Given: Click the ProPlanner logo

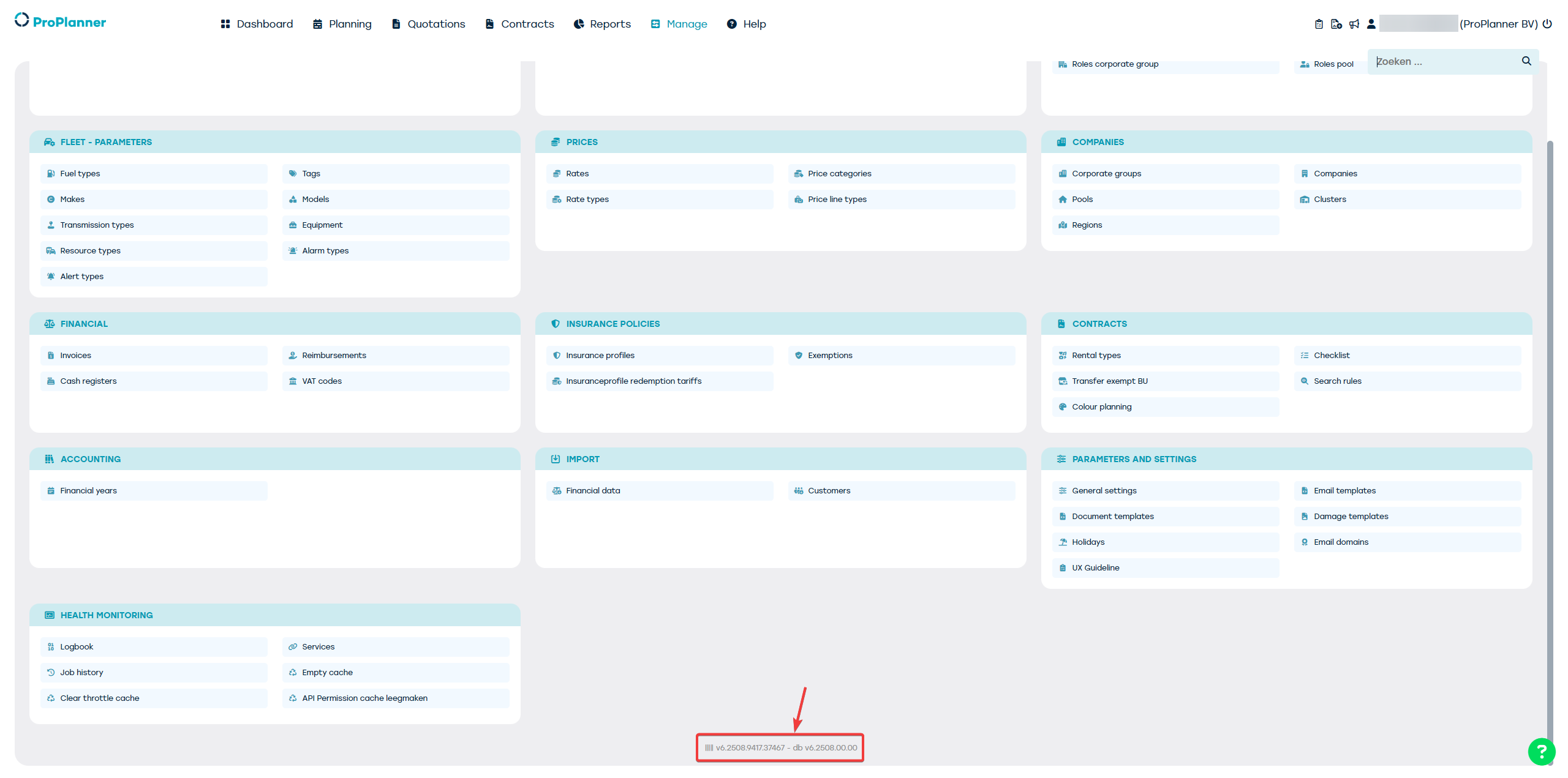Looking at the screenshot, I should point(60,22).
